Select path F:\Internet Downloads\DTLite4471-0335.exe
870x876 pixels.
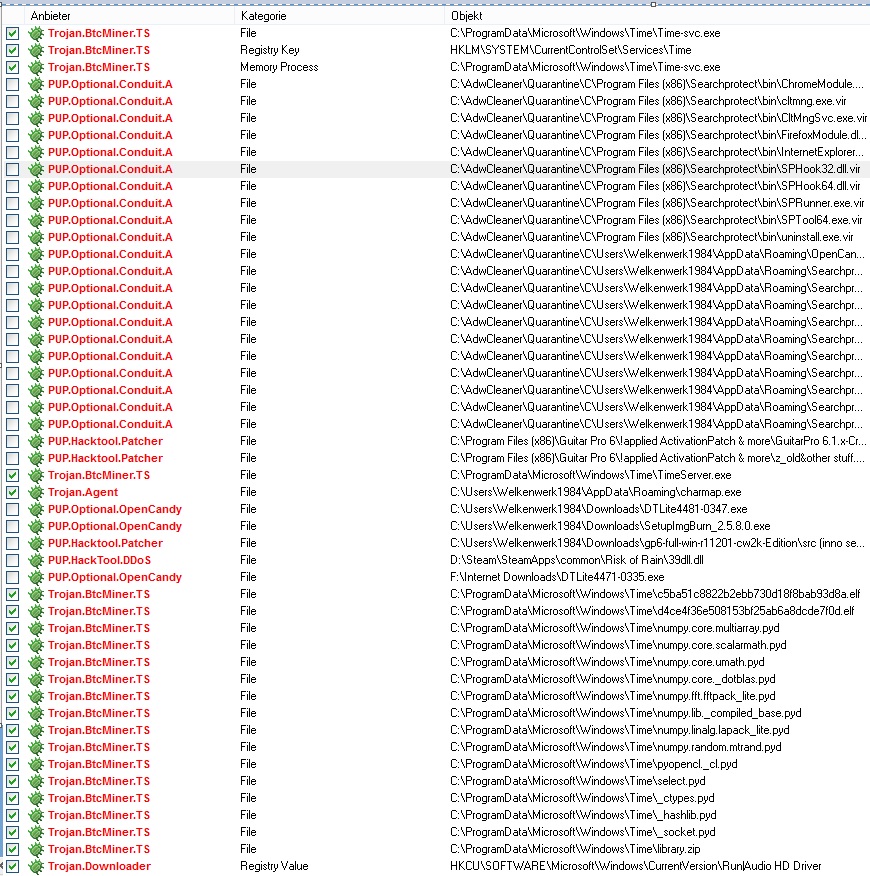(x=557, y=577)
